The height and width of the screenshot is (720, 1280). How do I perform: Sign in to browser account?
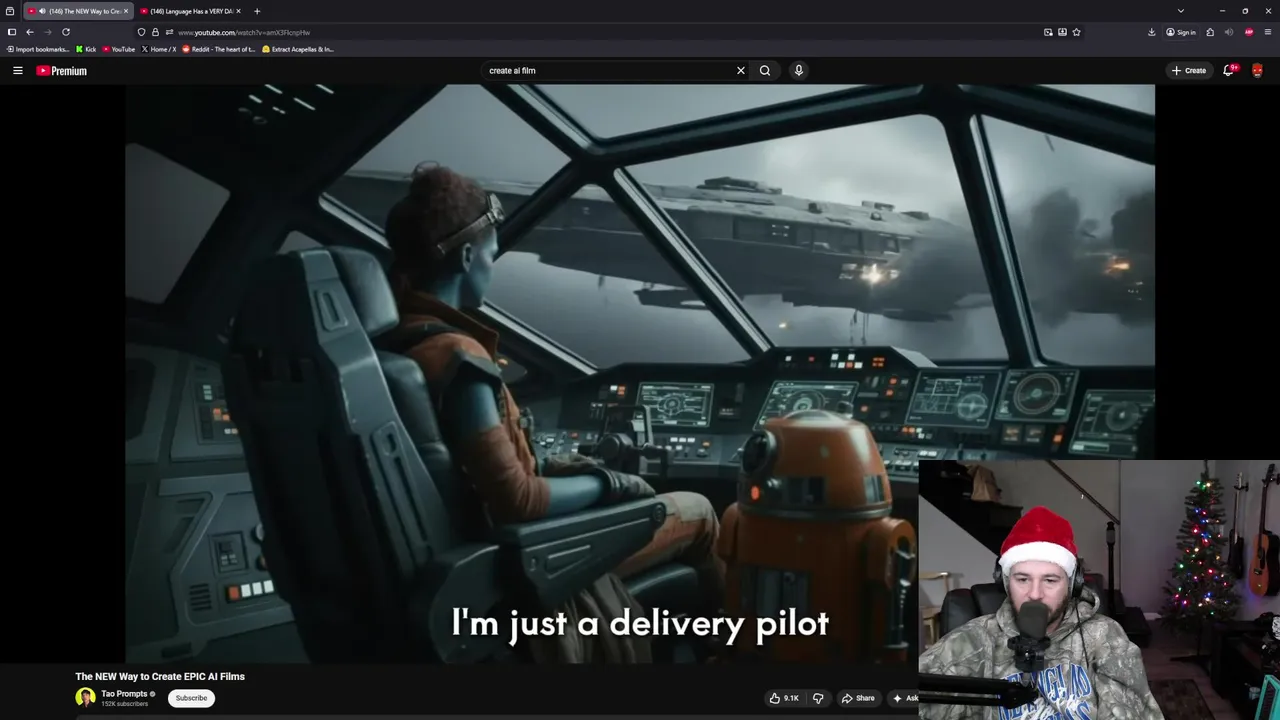click(x=1181, y=32)
